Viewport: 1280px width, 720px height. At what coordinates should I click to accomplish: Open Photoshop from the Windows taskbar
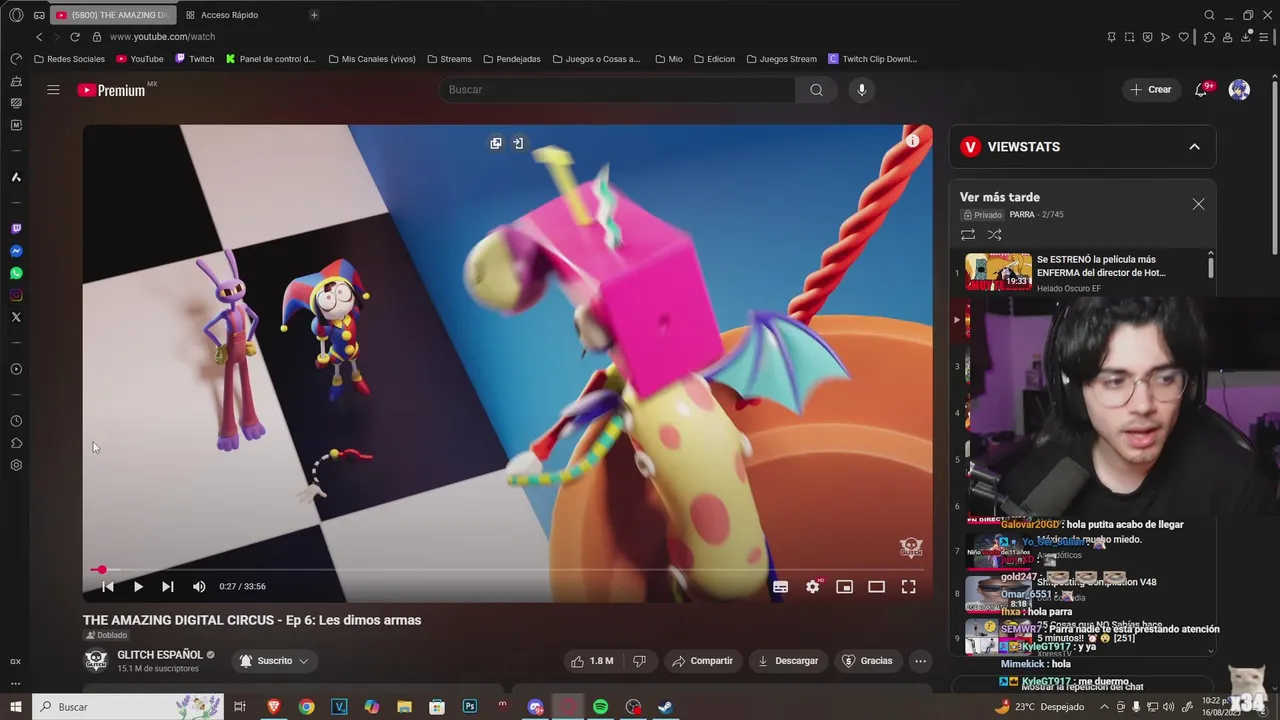(469, 707)
